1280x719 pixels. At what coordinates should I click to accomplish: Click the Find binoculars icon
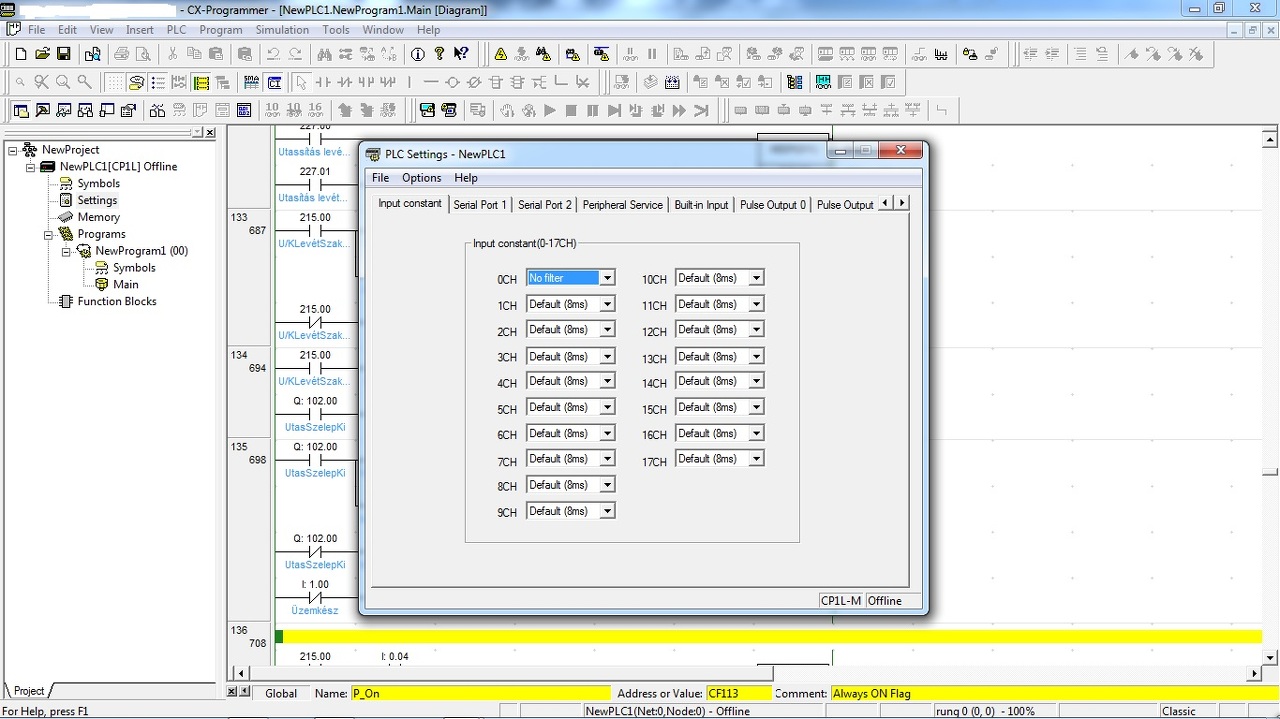[324, 54]
